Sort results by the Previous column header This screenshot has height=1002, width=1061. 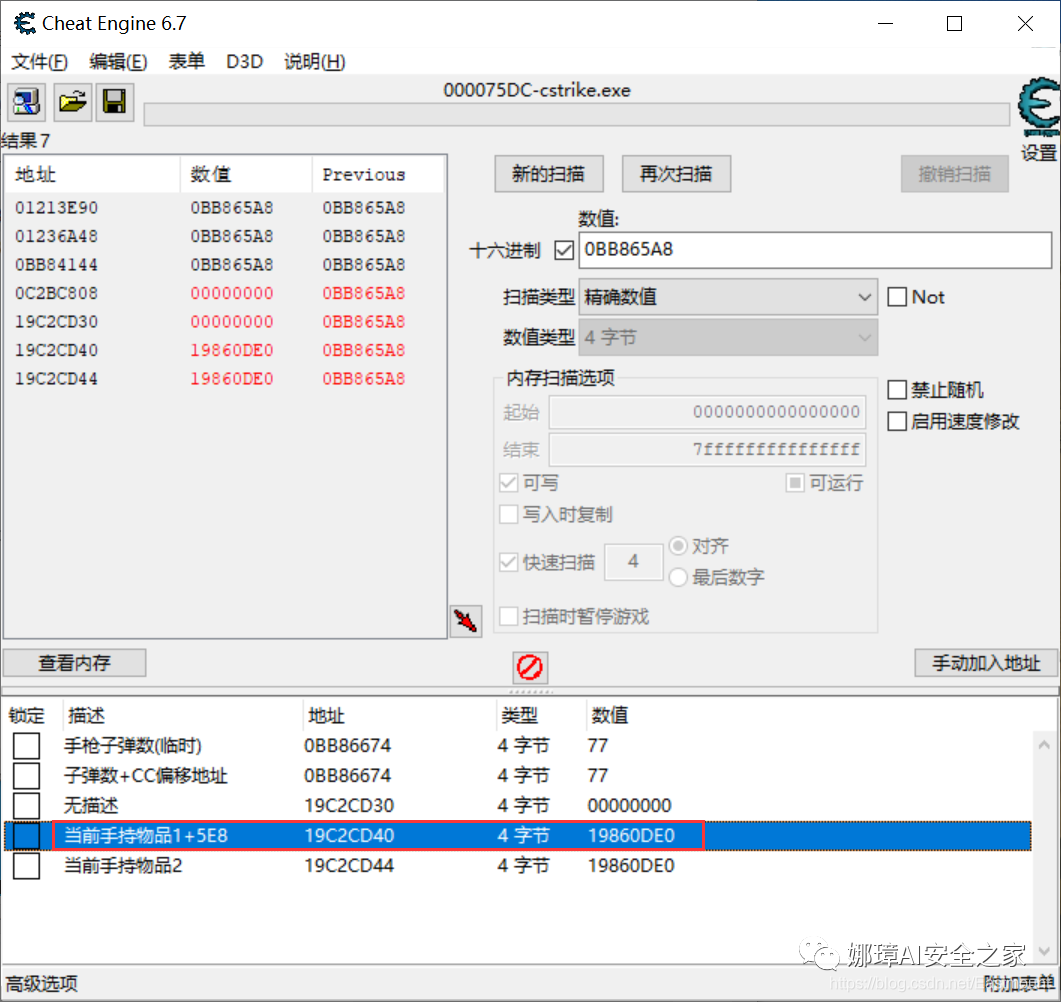(377, 175)
